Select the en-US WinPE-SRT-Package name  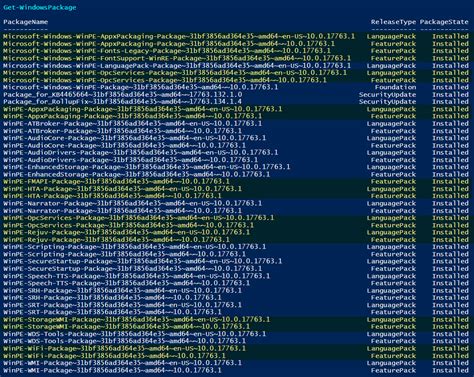click(122, 305)
